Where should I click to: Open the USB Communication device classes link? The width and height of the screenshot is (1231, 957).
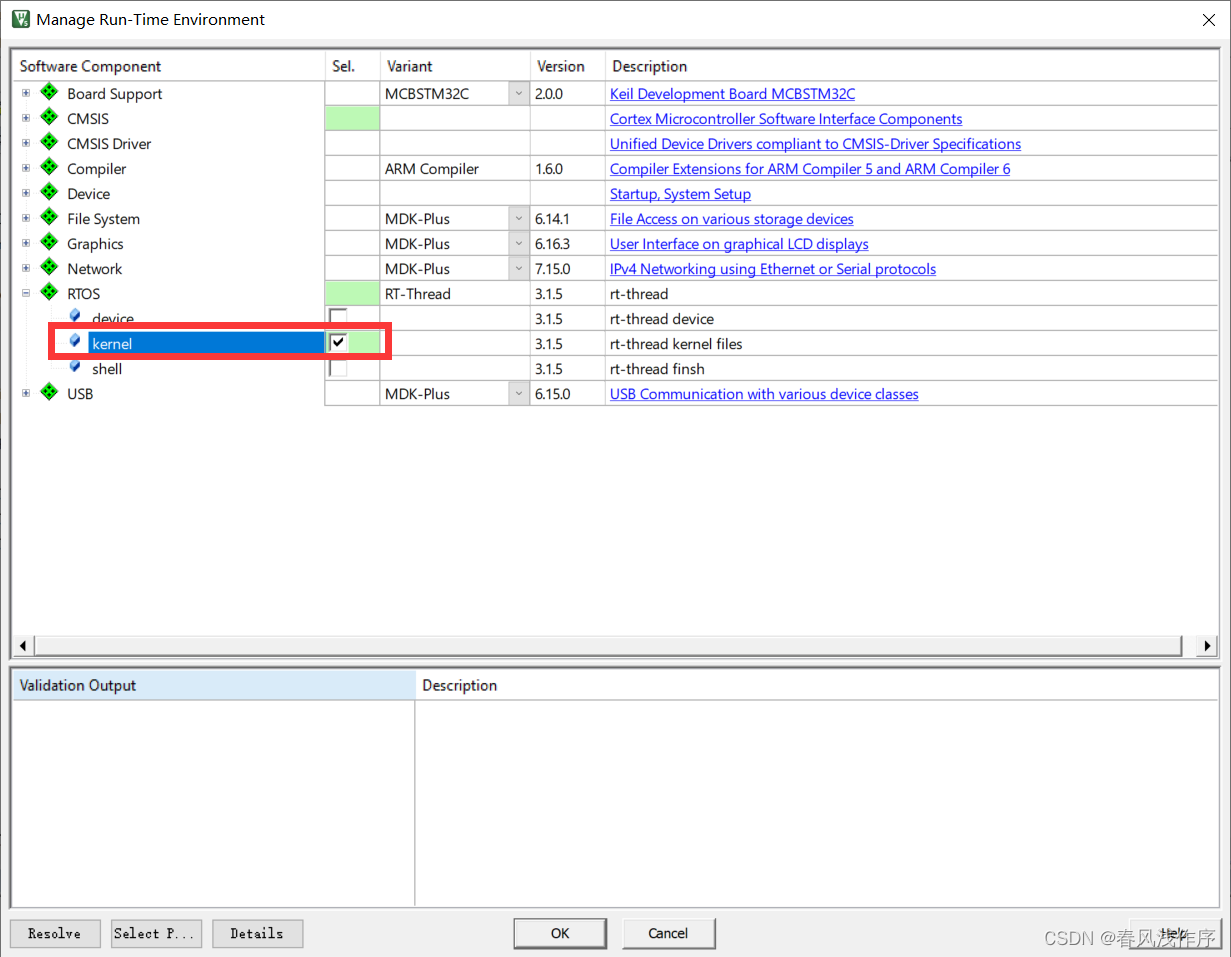(x=764, y=394)
